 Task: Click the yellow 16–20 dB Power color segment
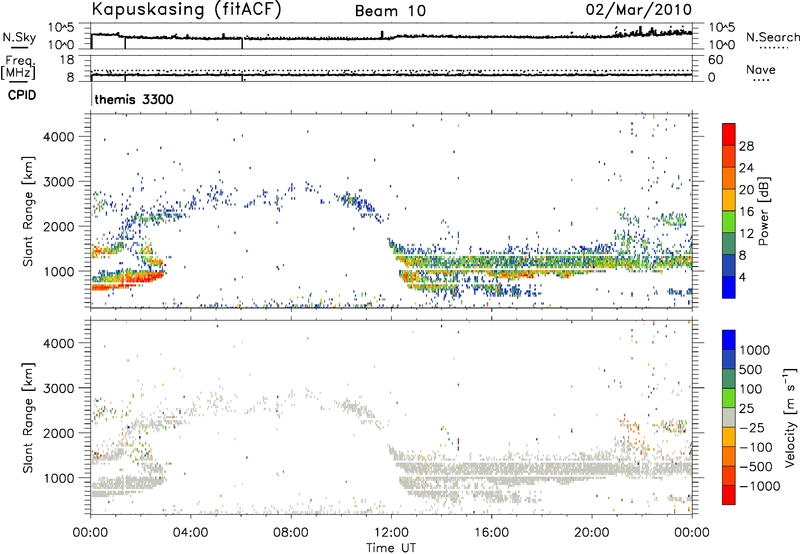tap(729, 200)
